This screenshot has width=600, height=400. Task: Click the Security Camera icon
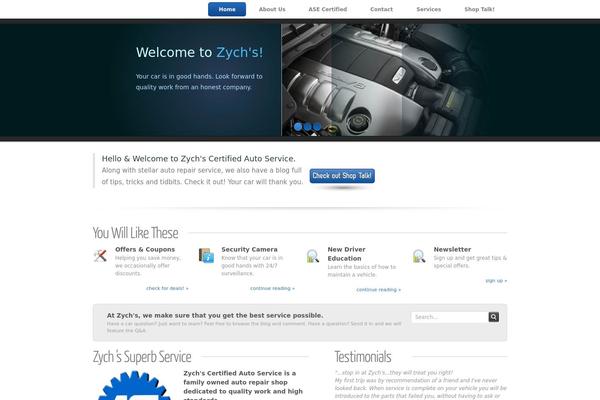(206, 255)
